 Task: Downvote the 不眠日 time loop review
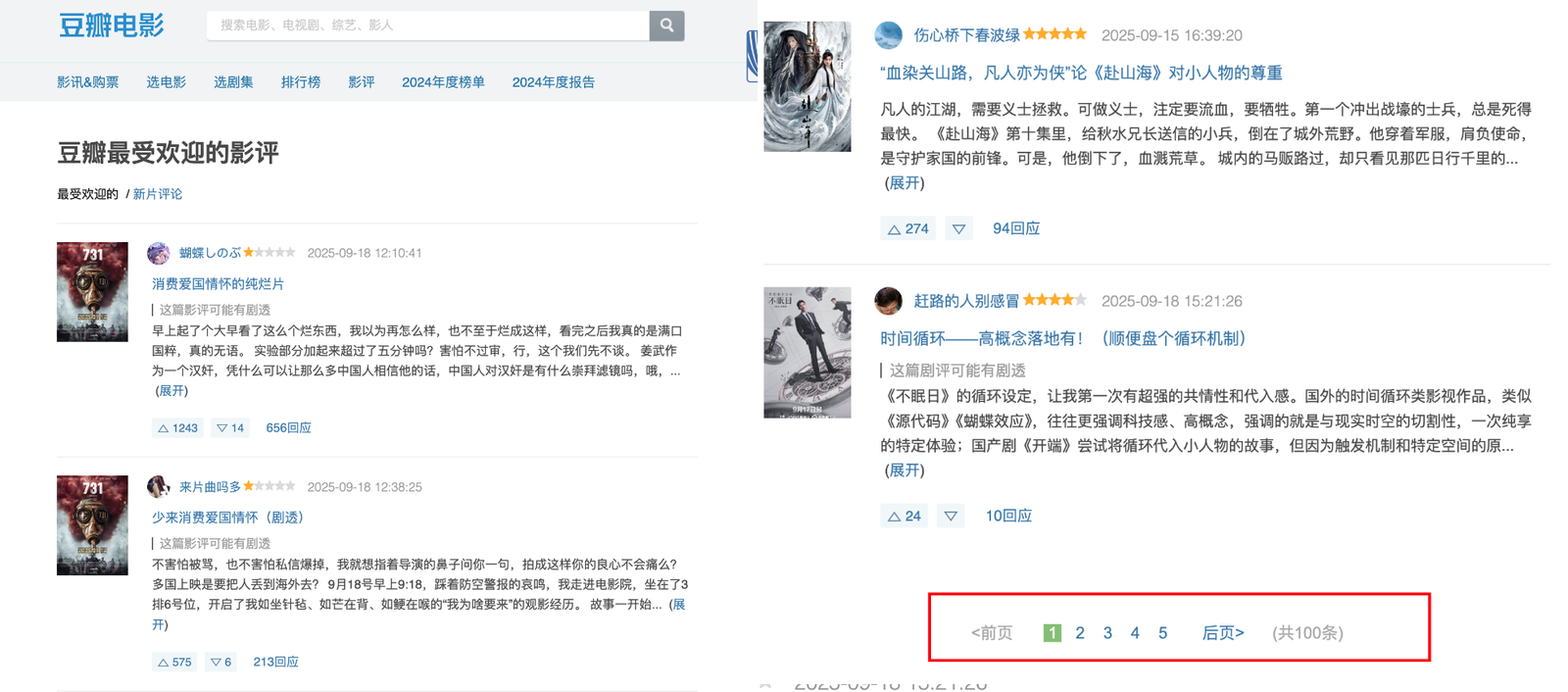point(950,516)
